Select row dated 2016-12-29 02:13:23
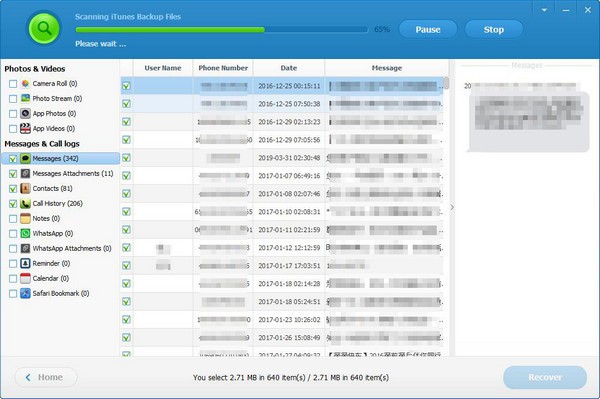Viewport: 600px width, 399px height. (x=282, y=122)
